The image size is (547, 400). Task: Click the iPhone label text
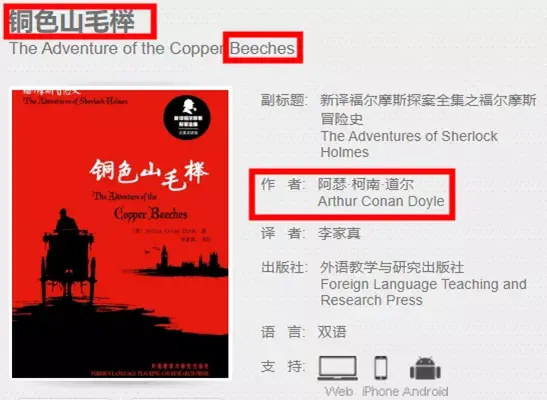click(x=381, y=391)
